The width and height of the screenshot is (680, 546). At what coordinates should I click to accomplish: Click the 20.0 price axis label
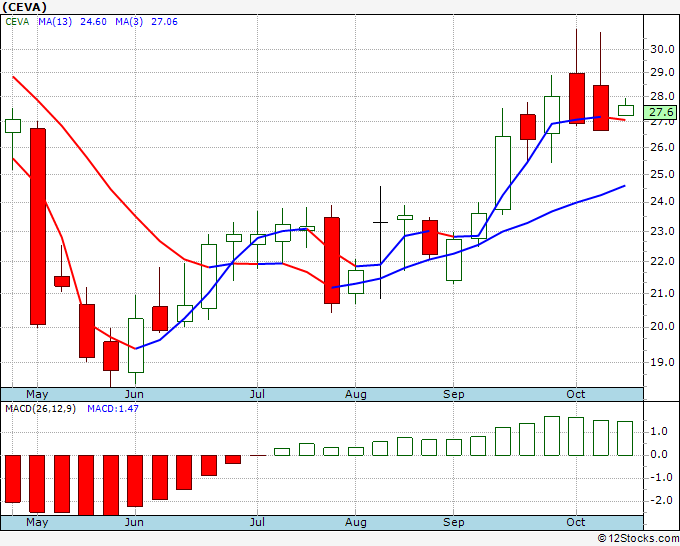tap(662, 327)
